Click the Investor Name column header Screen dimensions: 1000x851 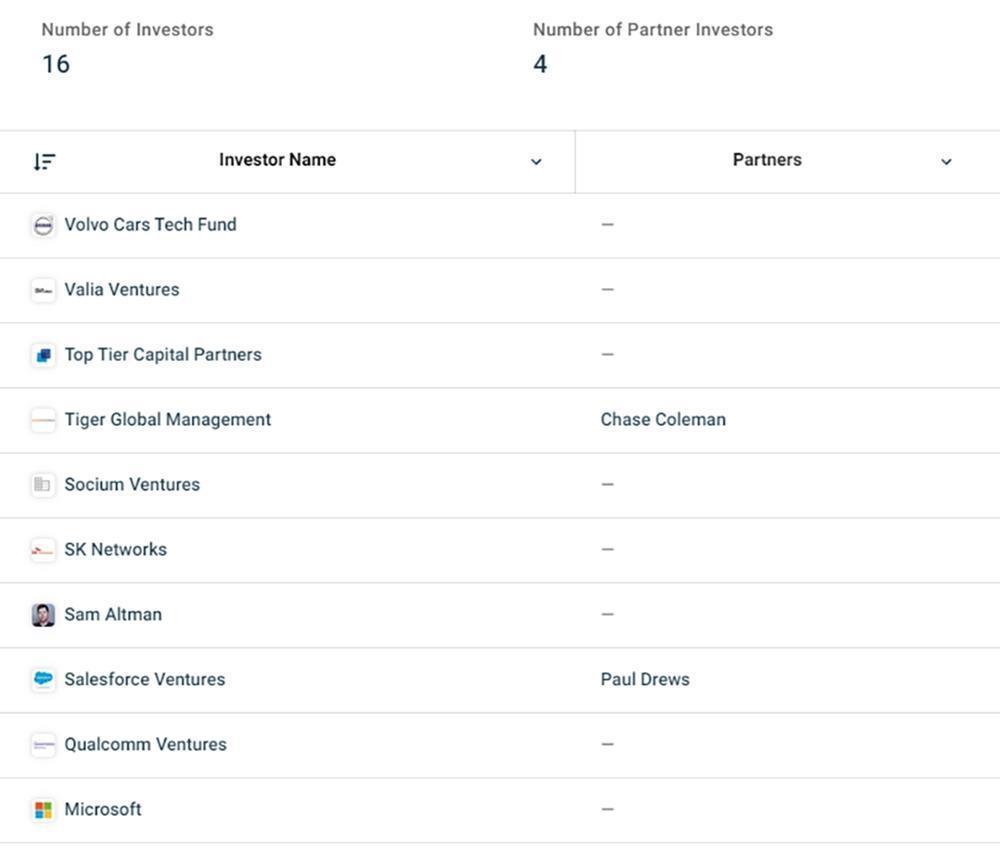(x=277, y=160)
